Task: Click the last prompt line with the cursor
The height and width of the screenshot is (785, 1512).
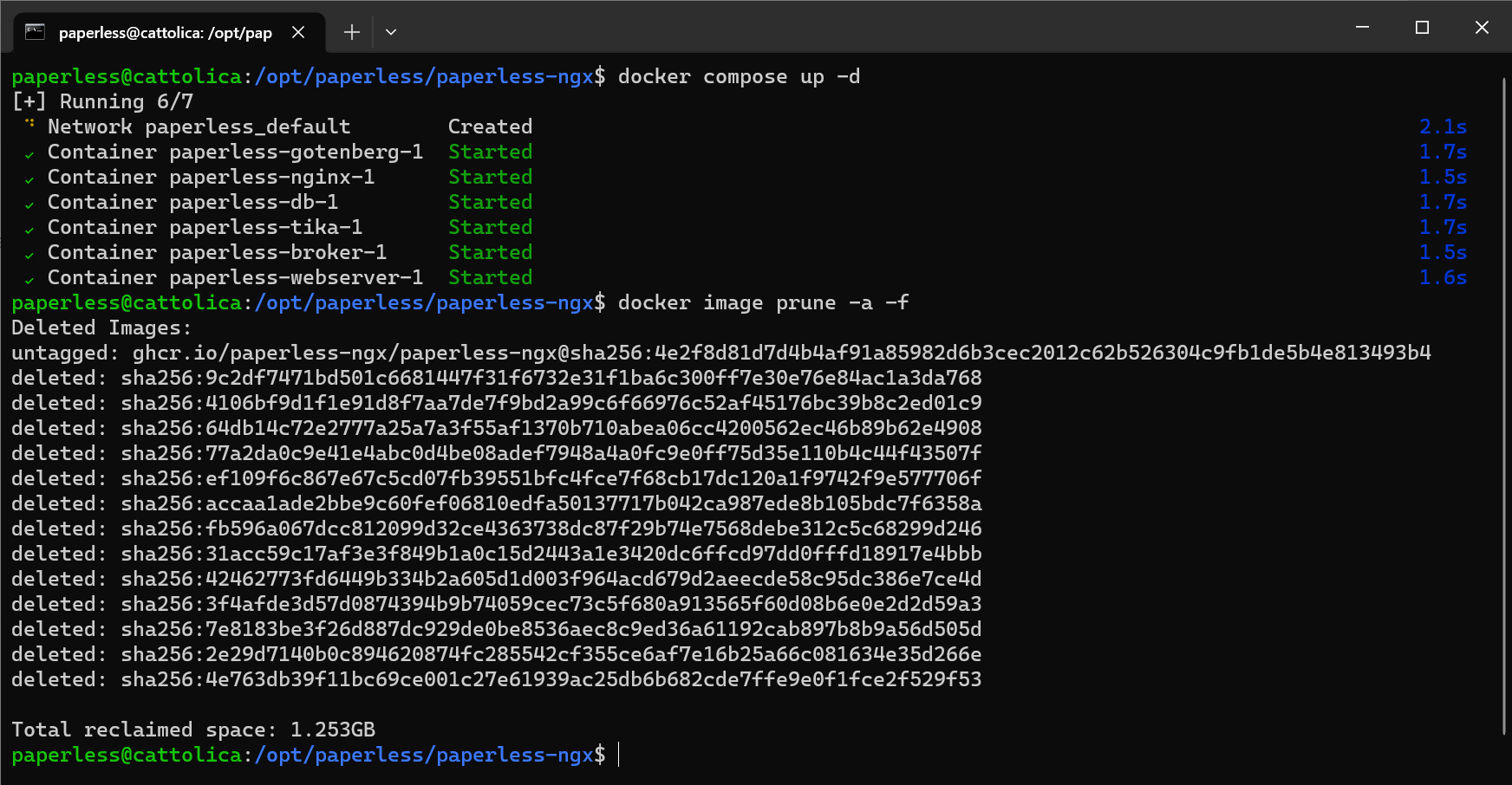Action: [316, 755]
